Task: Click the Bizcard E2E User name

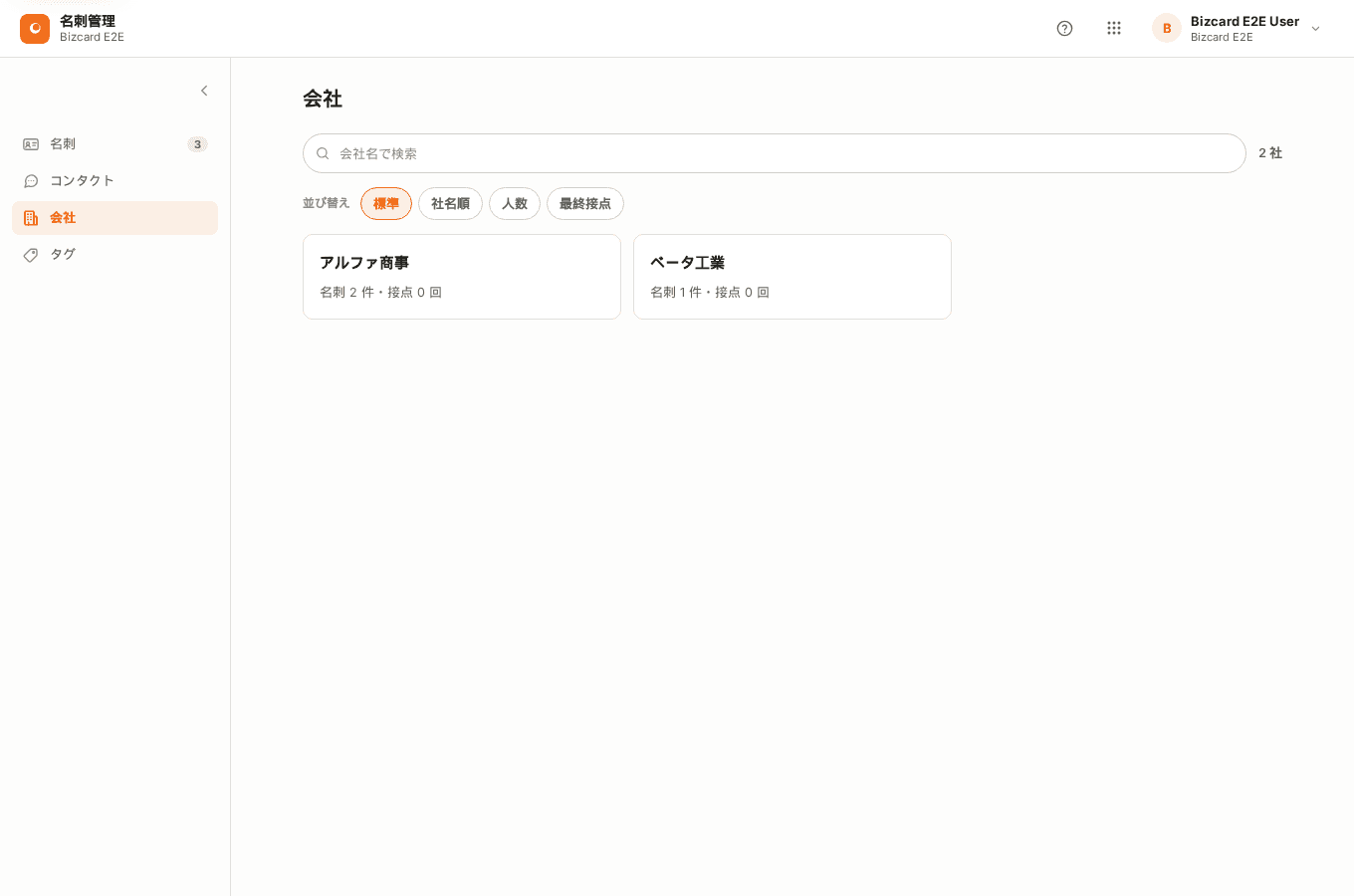Action: click(x=1244, y=21)
